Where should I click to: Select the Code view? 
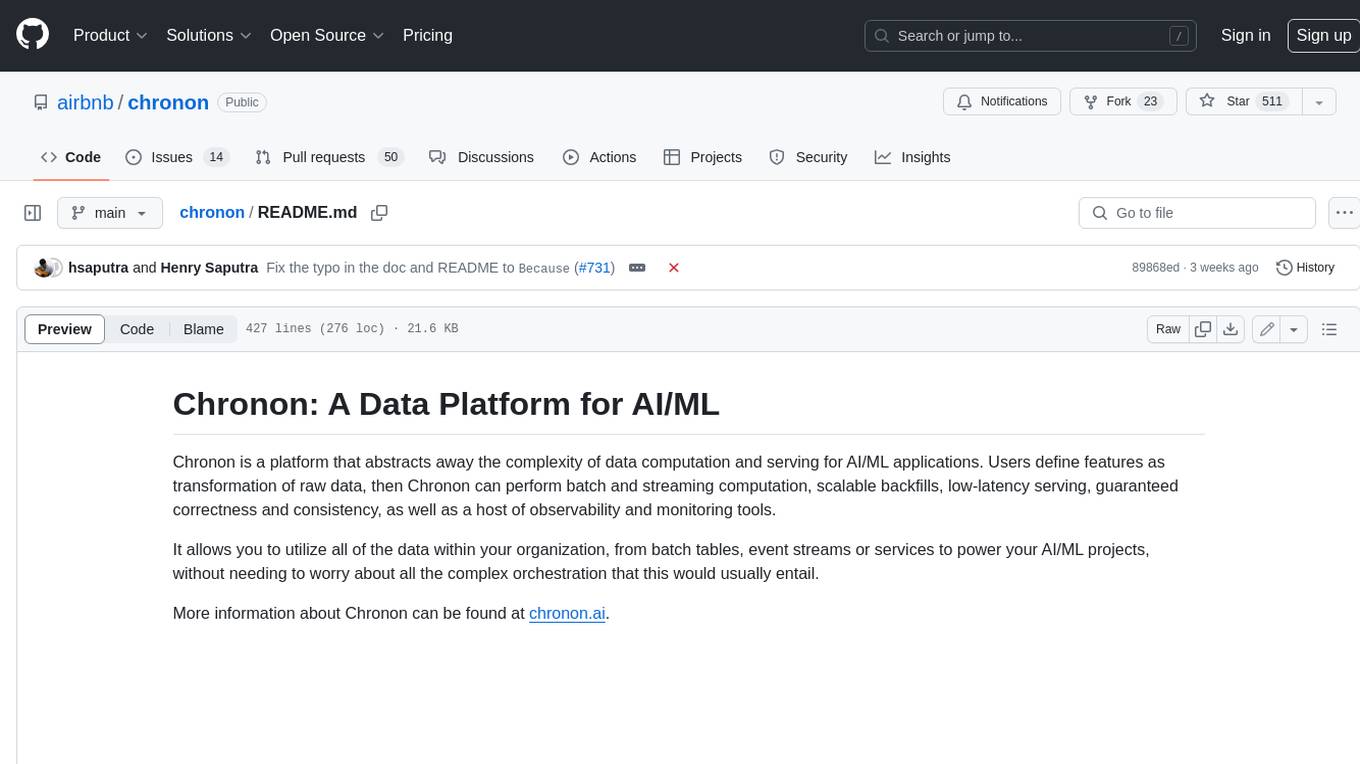pos(137,329)
